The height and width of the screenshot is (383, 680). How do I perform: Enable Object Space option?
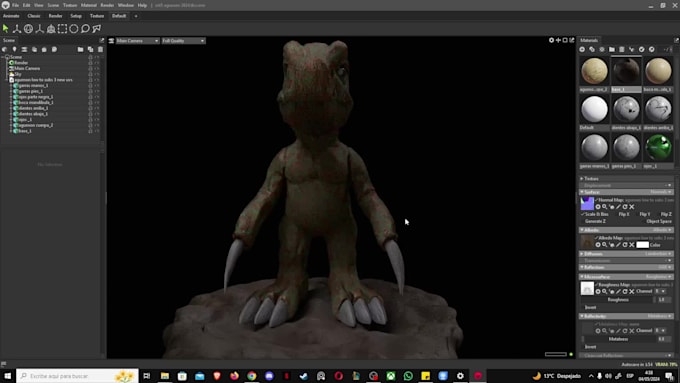pyautogui.click(x=659, y=221)
